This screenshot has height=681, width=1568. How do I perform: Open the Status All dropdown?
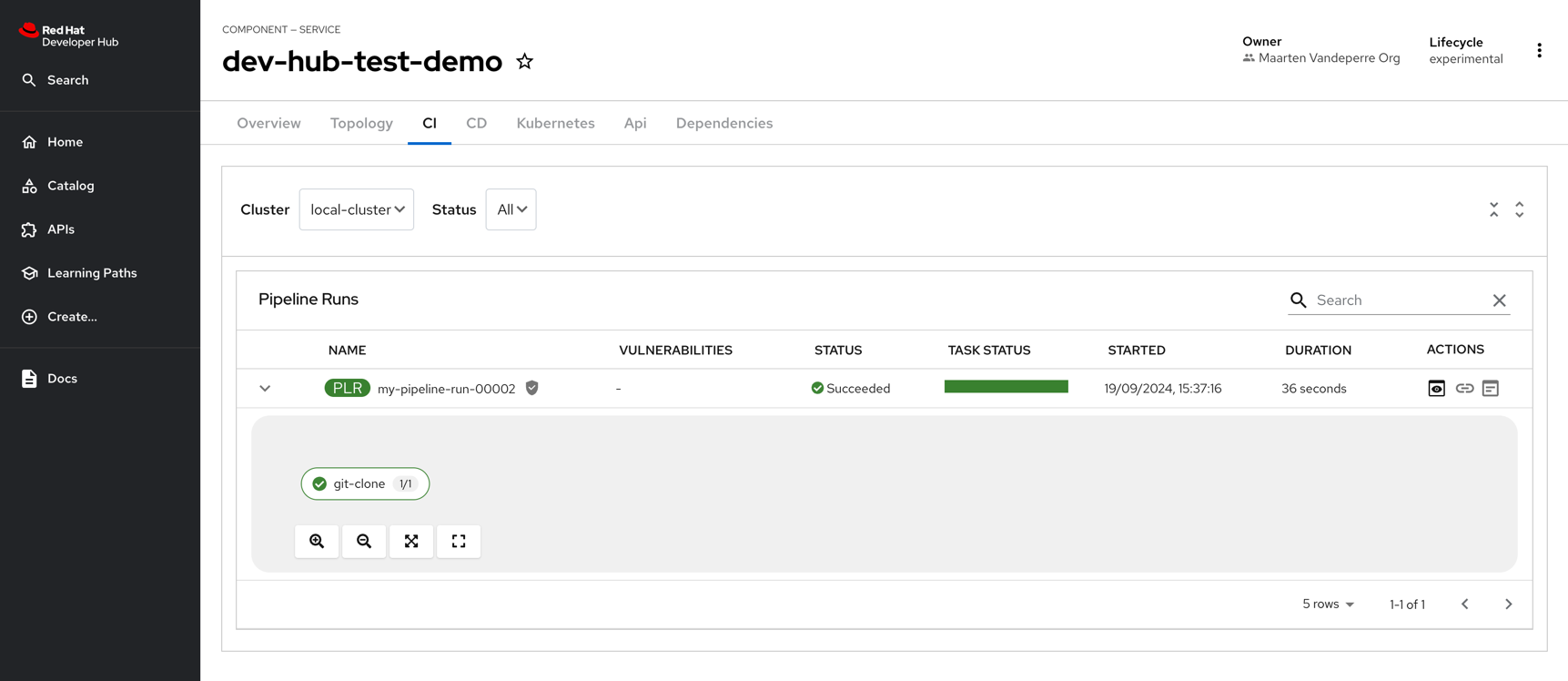tap(511, 209)
